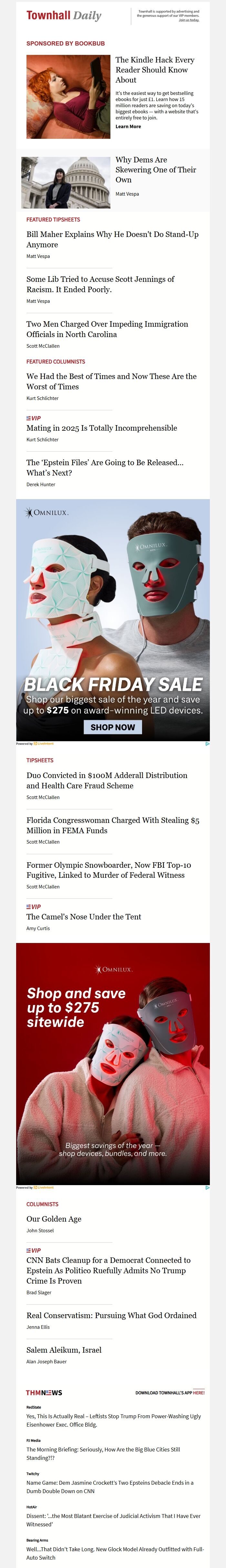Click HERE to download Townhall's app
This screenshot has height=1568, width=226.
(199, 1393)
